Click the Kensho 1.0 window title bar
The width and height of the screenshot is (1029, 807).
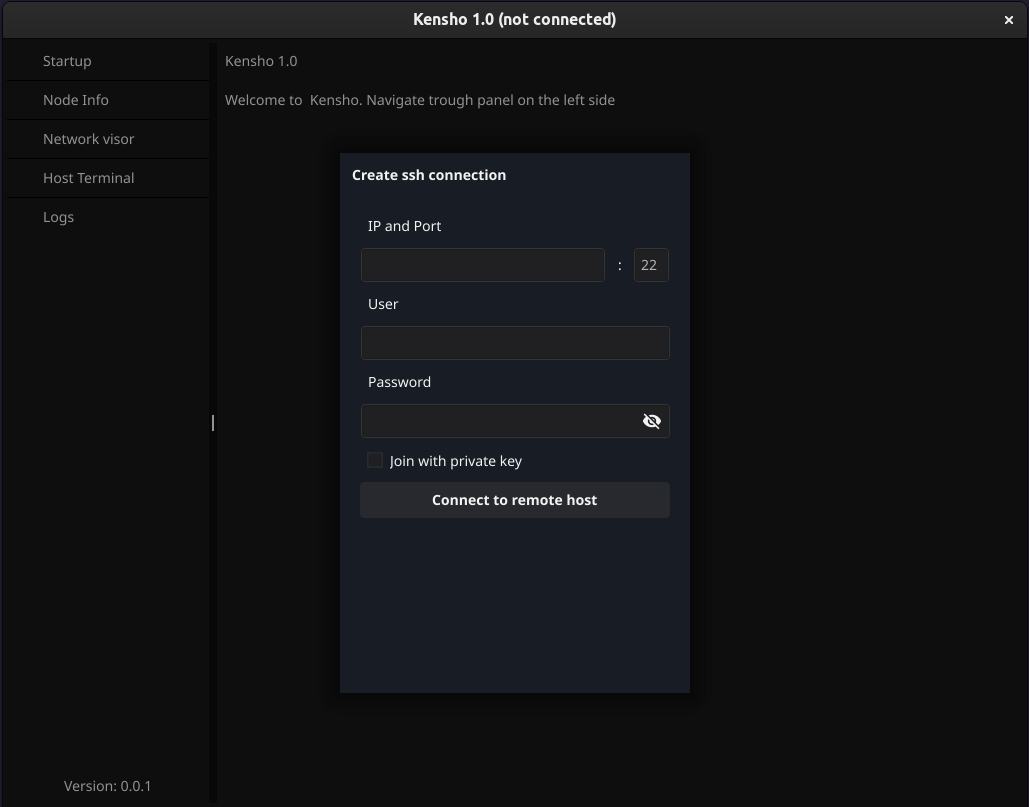pyautogui.click(x=514, y=19)
